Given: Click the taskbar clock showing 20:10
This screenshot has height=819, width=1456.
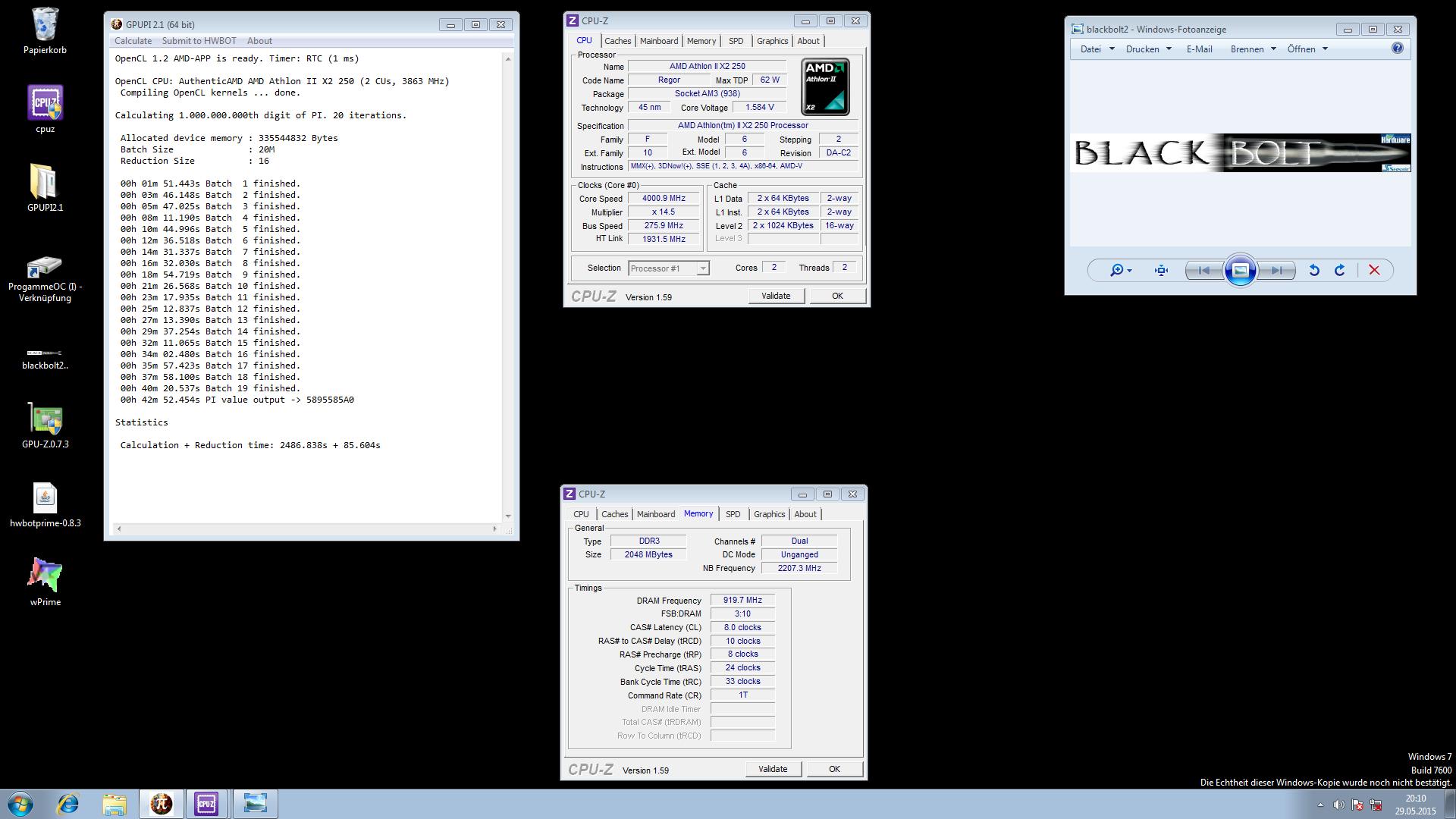Looking at the screenshot, I should [x=1415, y=805].
